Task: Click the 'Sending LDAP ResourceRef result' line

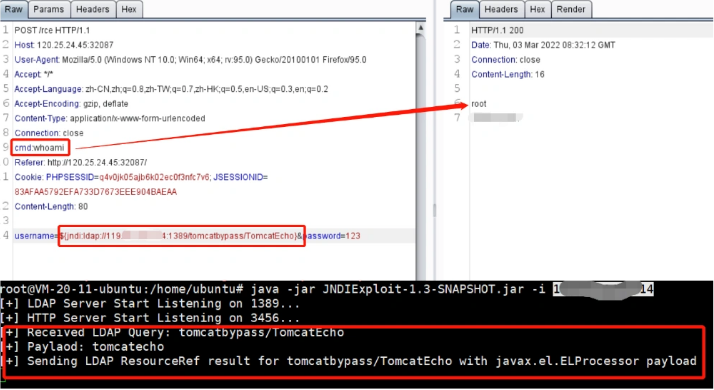Action: (351, 361)
